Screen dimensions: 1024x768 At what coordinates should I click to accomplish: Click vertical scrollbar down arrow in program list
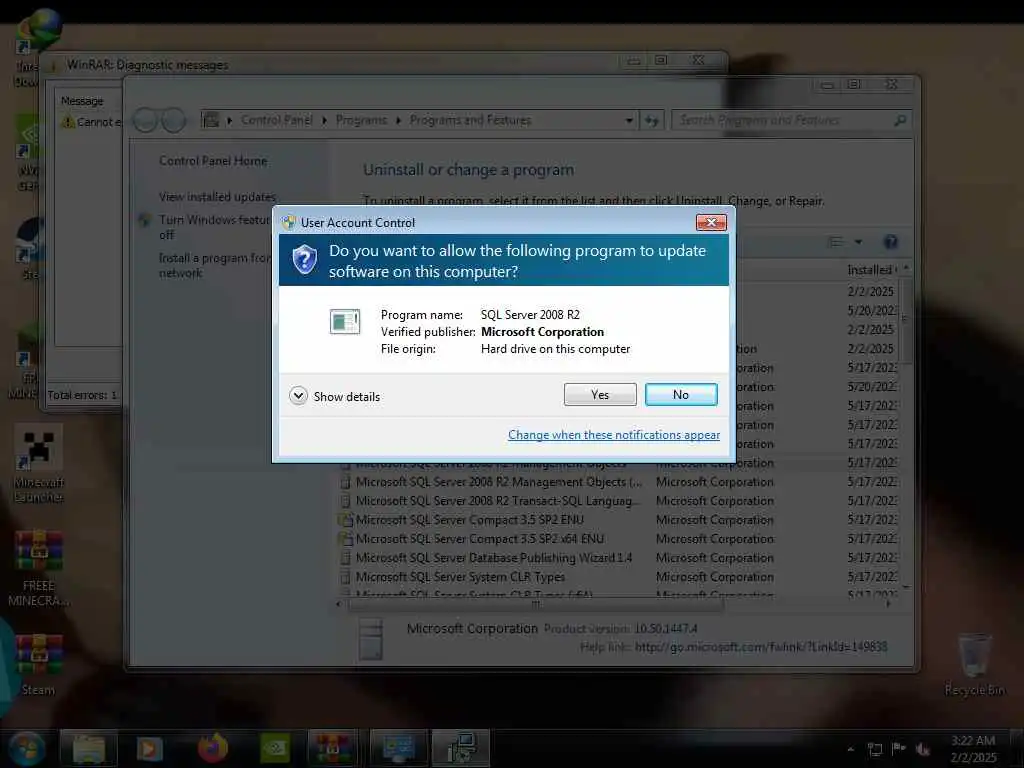point(906,588)
